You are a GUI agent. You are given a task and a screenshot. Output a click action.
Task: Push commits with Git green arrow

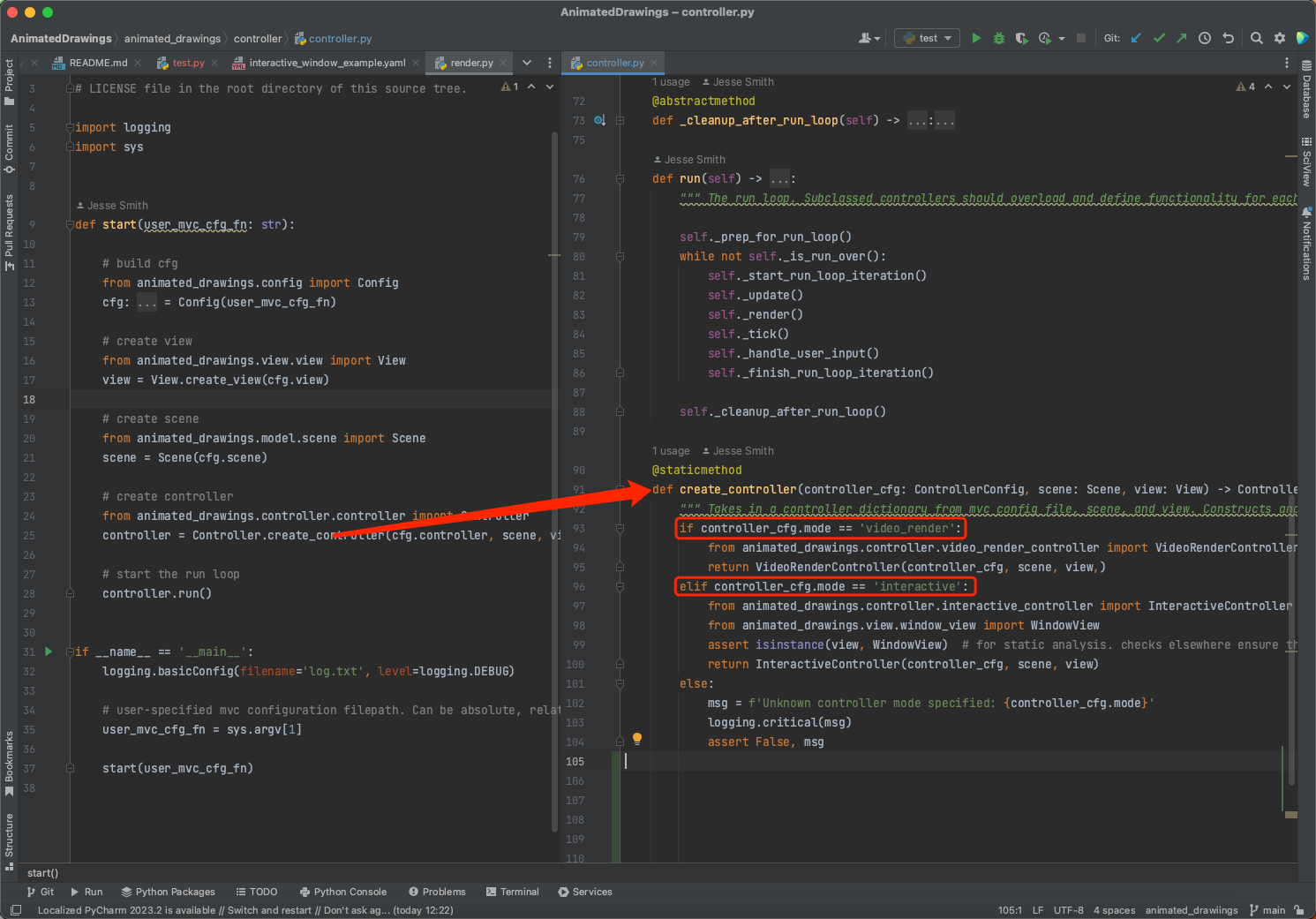tap(1182, 38)
